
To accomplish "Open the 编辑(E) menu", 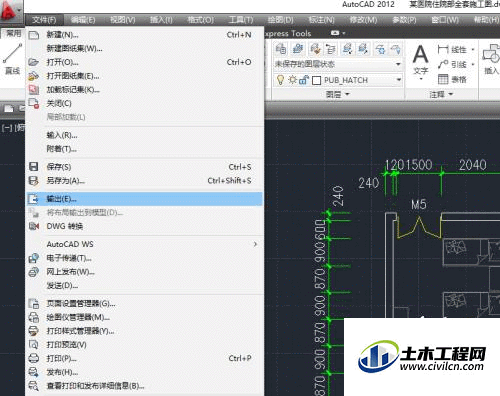I will (83, 20).
